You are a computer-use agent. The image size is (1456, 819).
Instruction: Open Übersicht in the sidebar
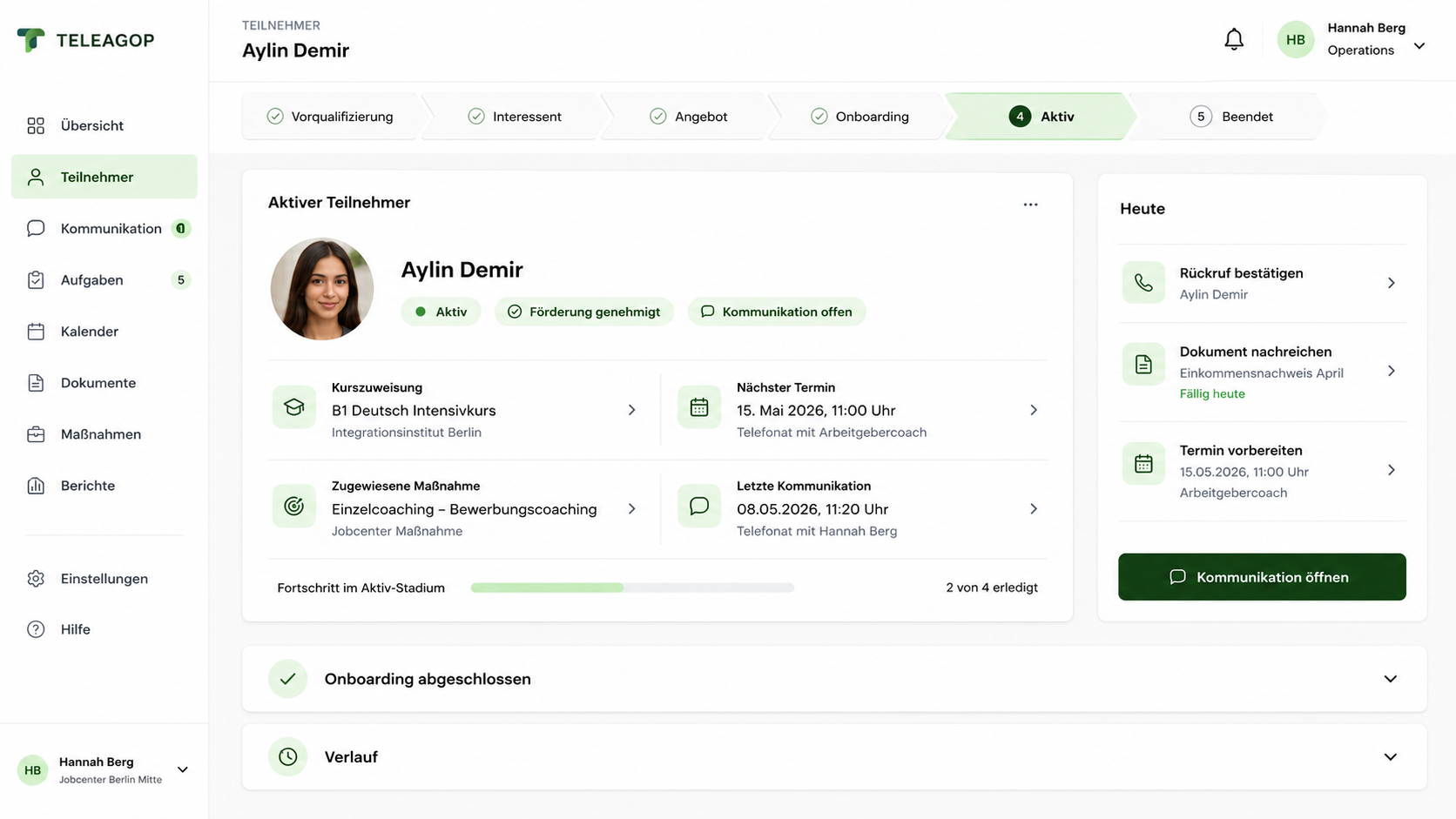104,126
